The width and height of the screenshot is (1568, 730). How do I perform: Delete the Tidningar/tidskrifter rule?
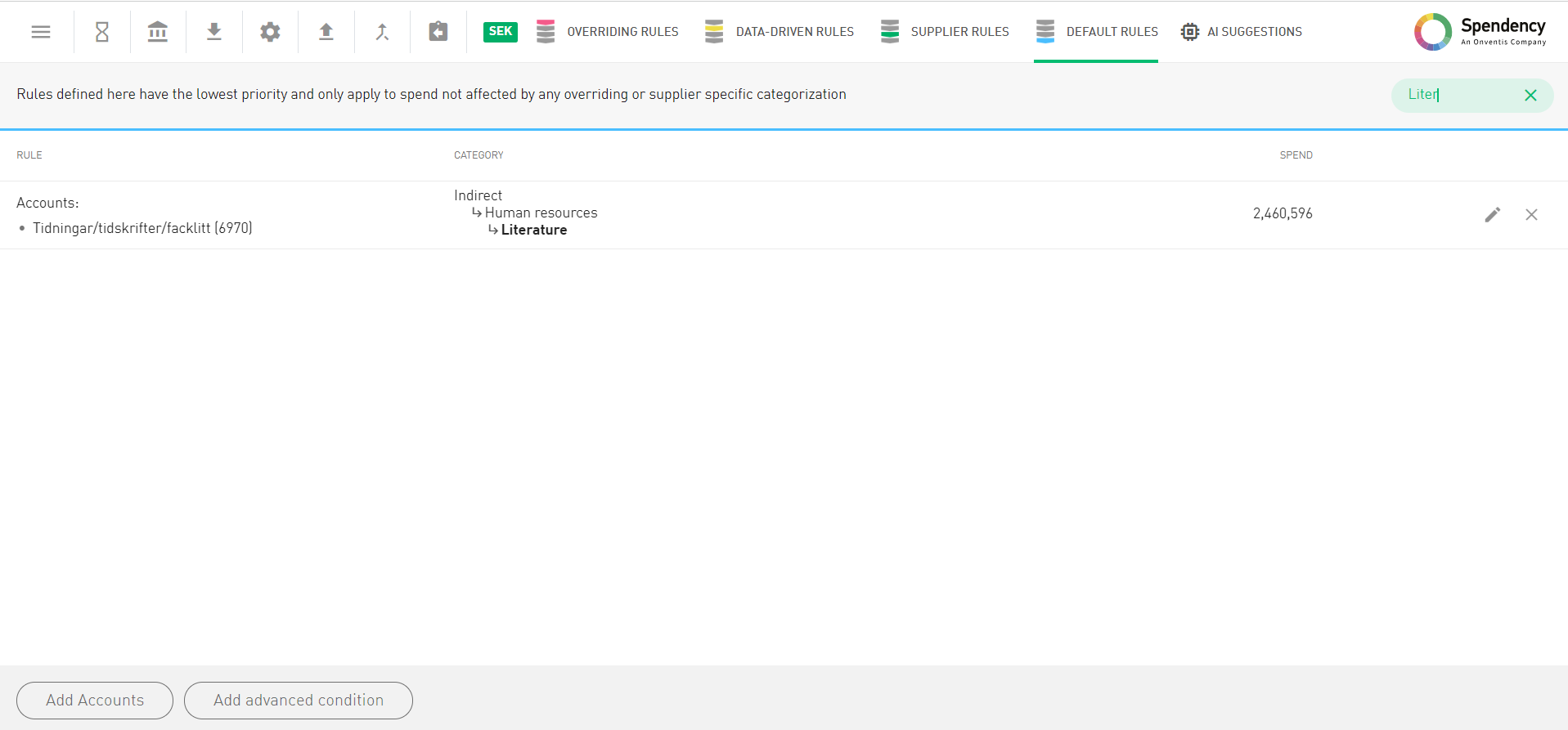point(1531,214)
